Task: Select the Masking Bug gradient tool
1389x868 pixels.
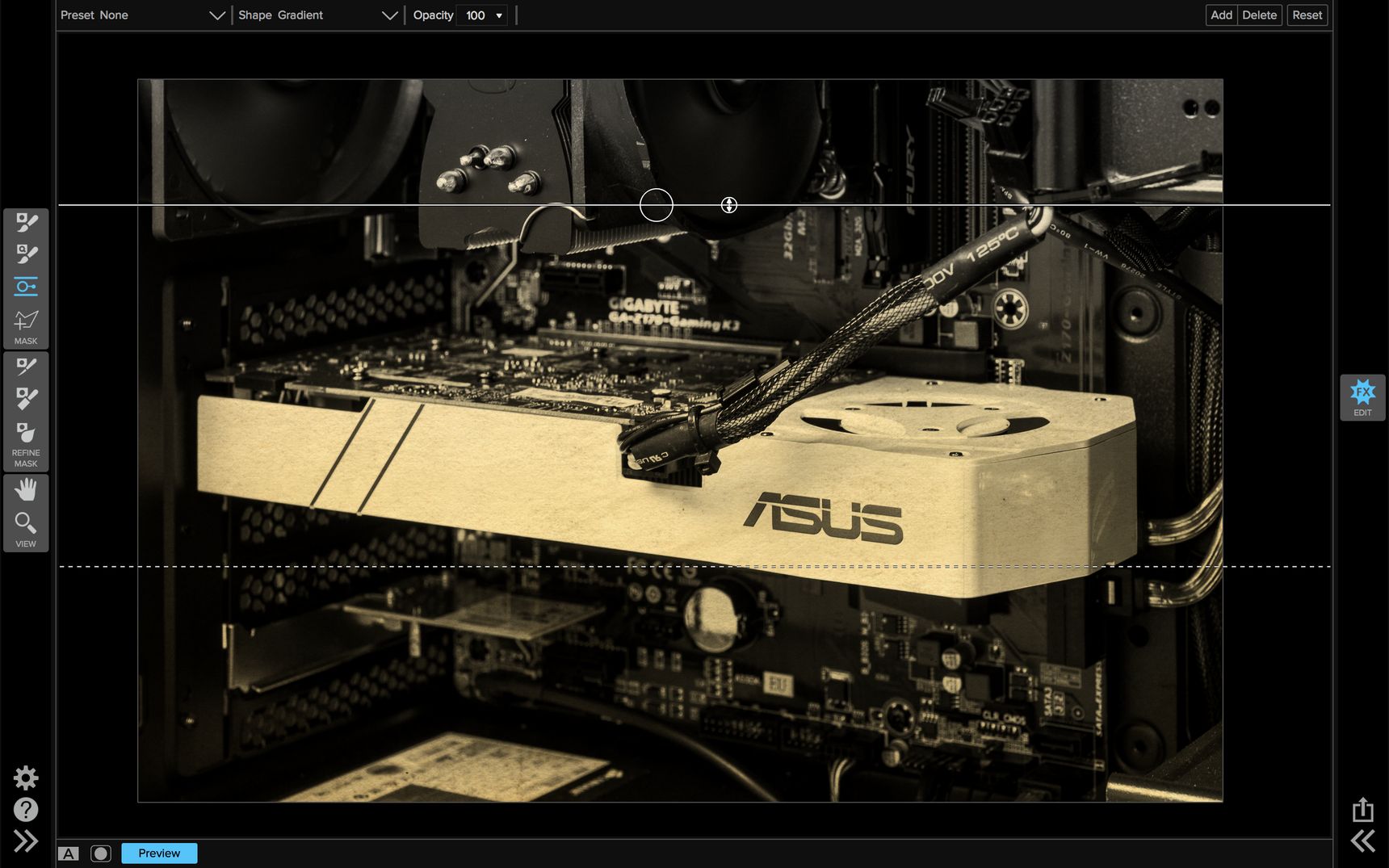Action: 26,287
